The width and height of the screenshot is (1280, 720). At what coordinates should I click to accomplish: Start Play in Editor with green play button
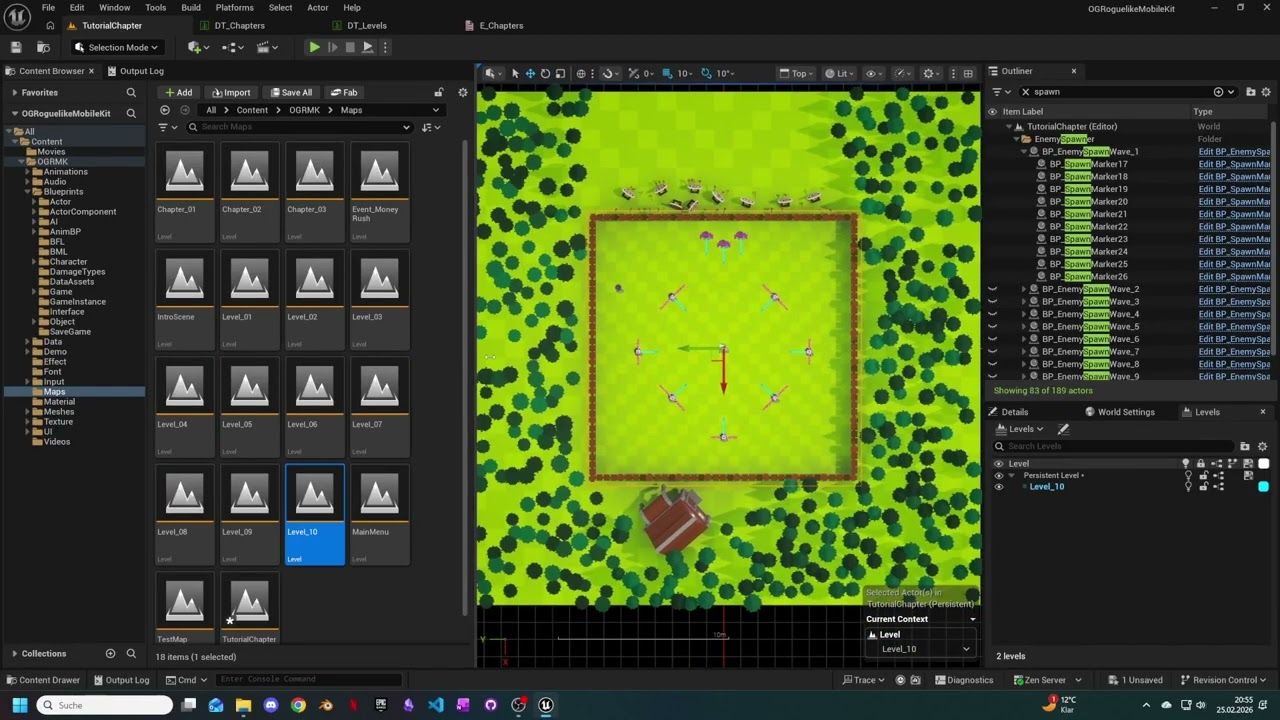coord(314,47)
